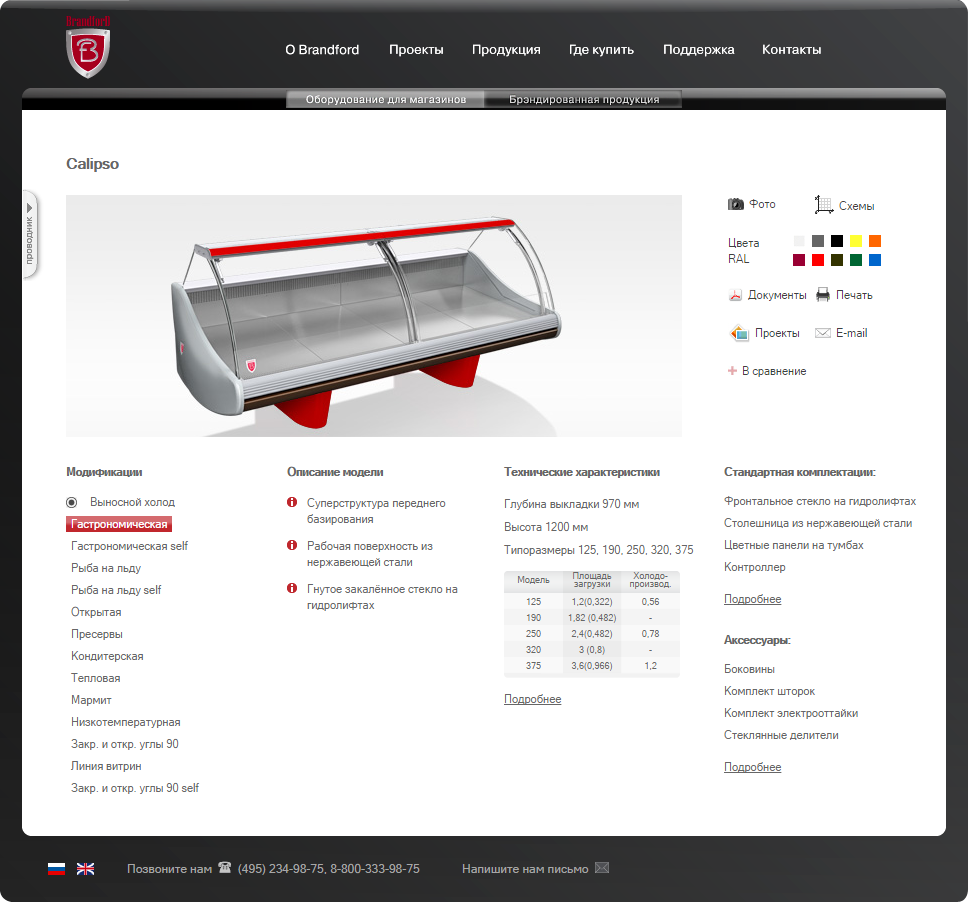
Task: Select the Мармит modification
Action: coord(91,700)
